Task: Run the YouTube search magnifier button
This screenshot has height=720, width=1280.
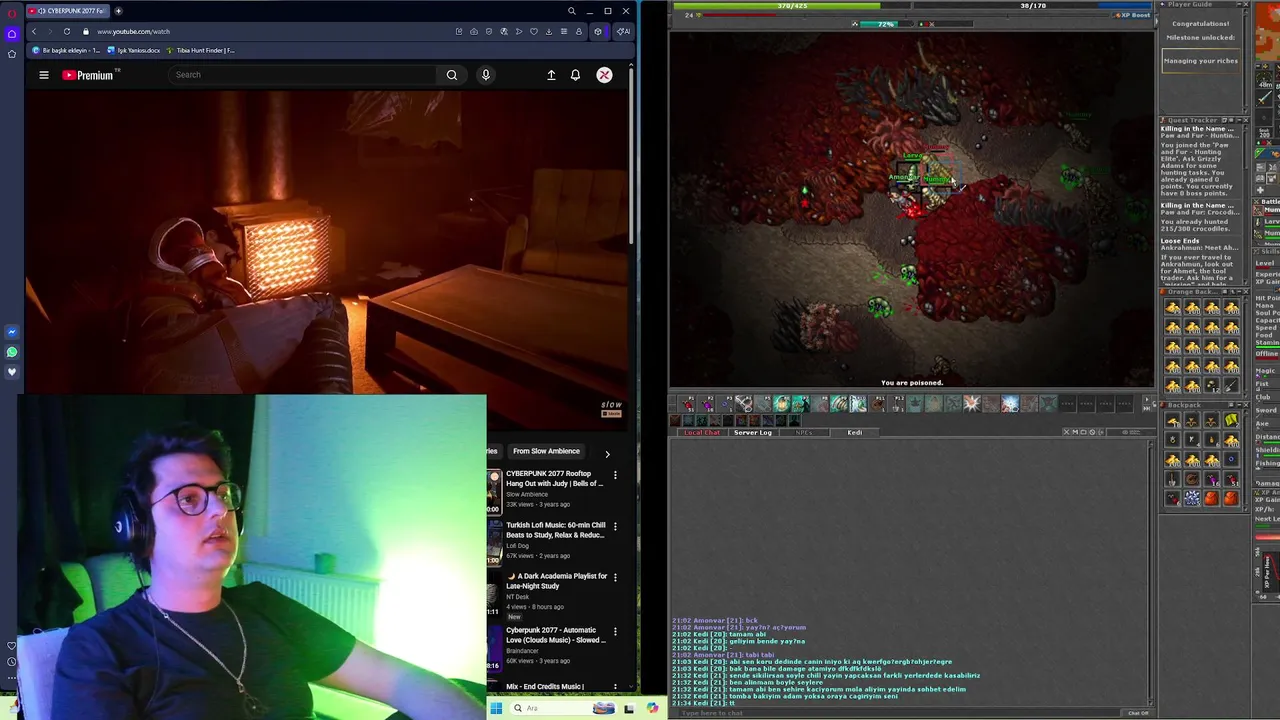Action: click(452, 75)
